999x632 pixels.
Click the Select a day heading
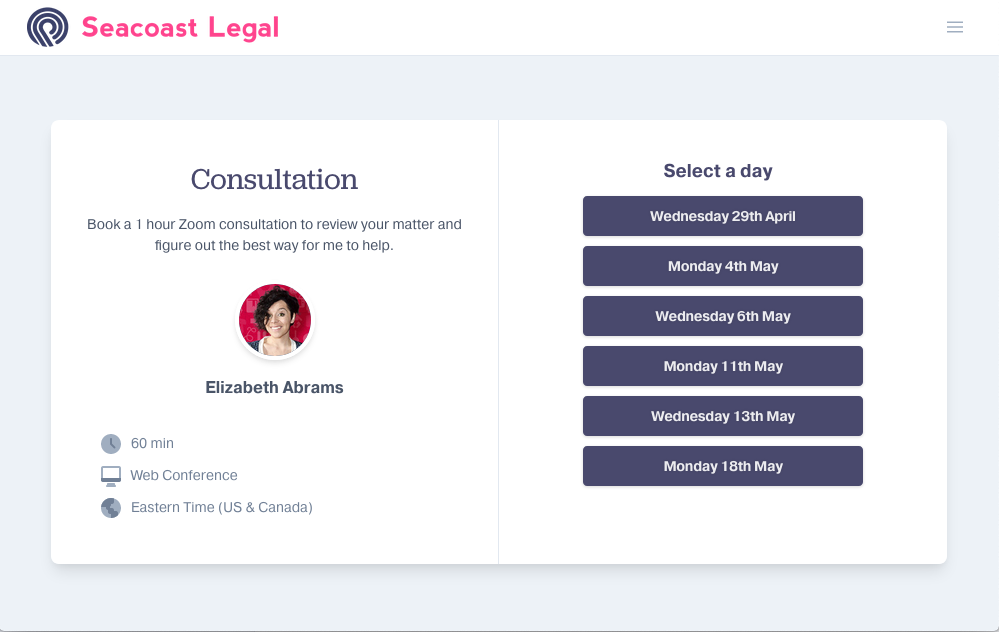point(718,170)
